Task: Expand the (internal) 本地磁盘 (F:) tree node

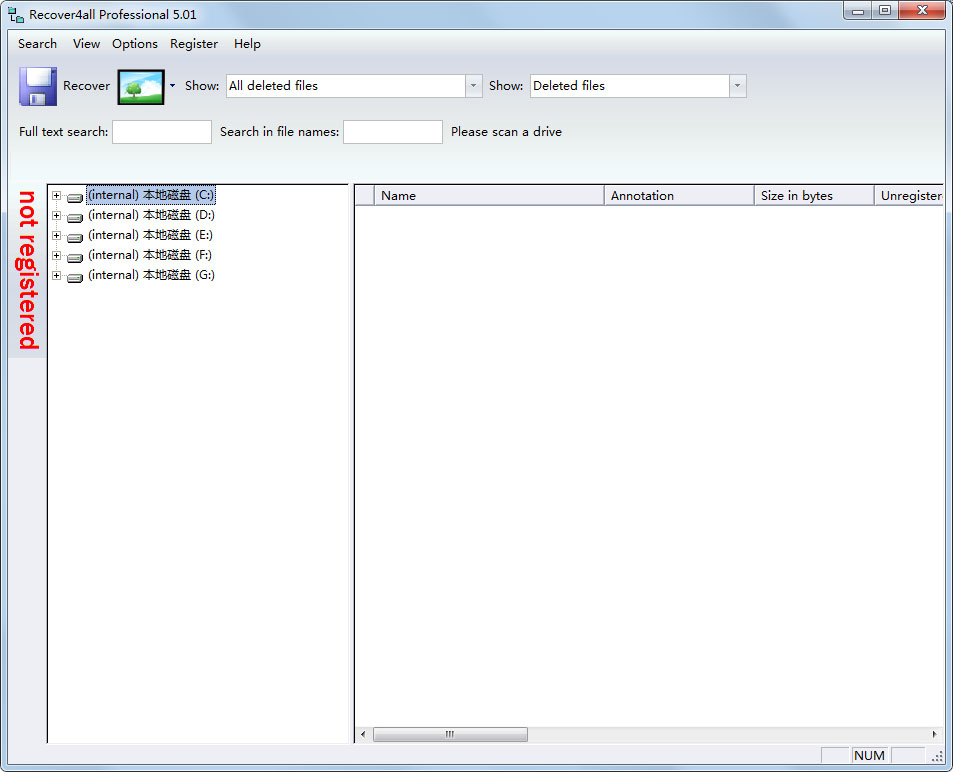Action: click(x=57, y=256)
